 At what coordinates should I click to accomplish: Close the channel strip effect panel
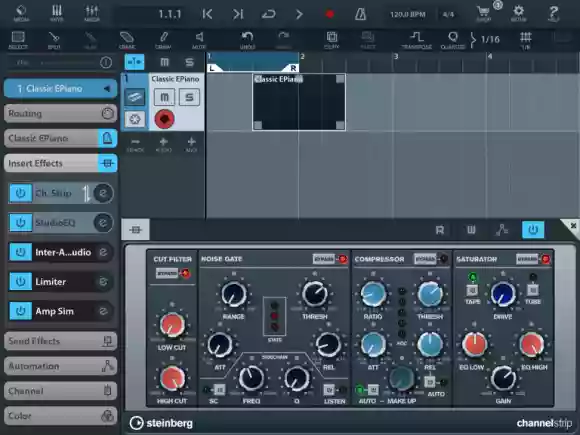tap(573, 225)
